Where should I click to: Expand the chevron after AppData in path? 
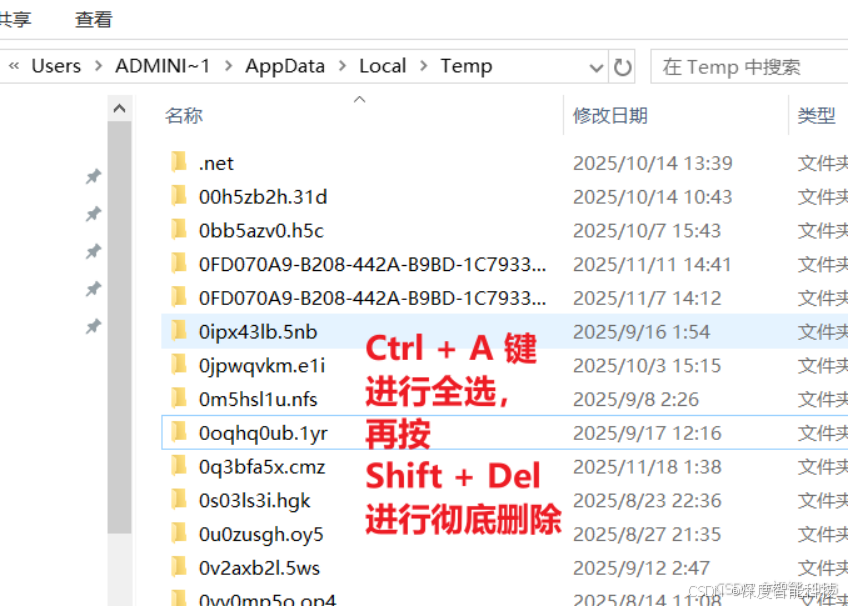[342, 66]
